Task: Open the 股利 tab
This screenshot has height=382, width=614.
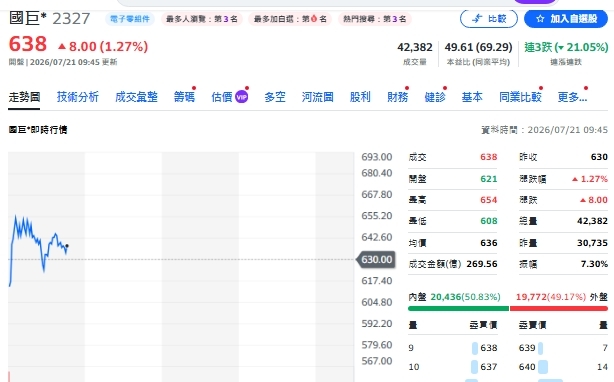Action: pos(360,97)
